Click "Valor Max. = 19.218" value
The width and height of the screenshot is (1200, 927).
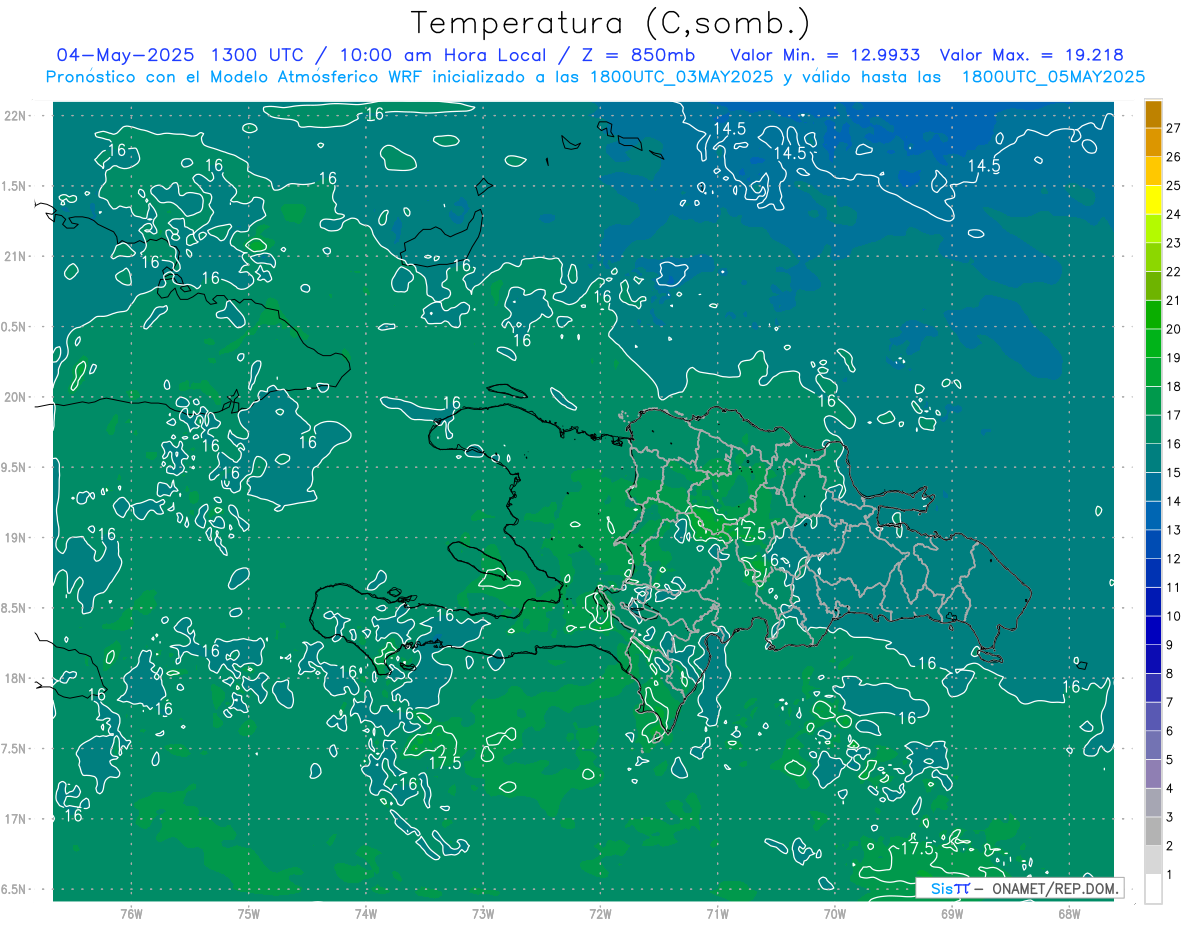[x=1034, y=55]
